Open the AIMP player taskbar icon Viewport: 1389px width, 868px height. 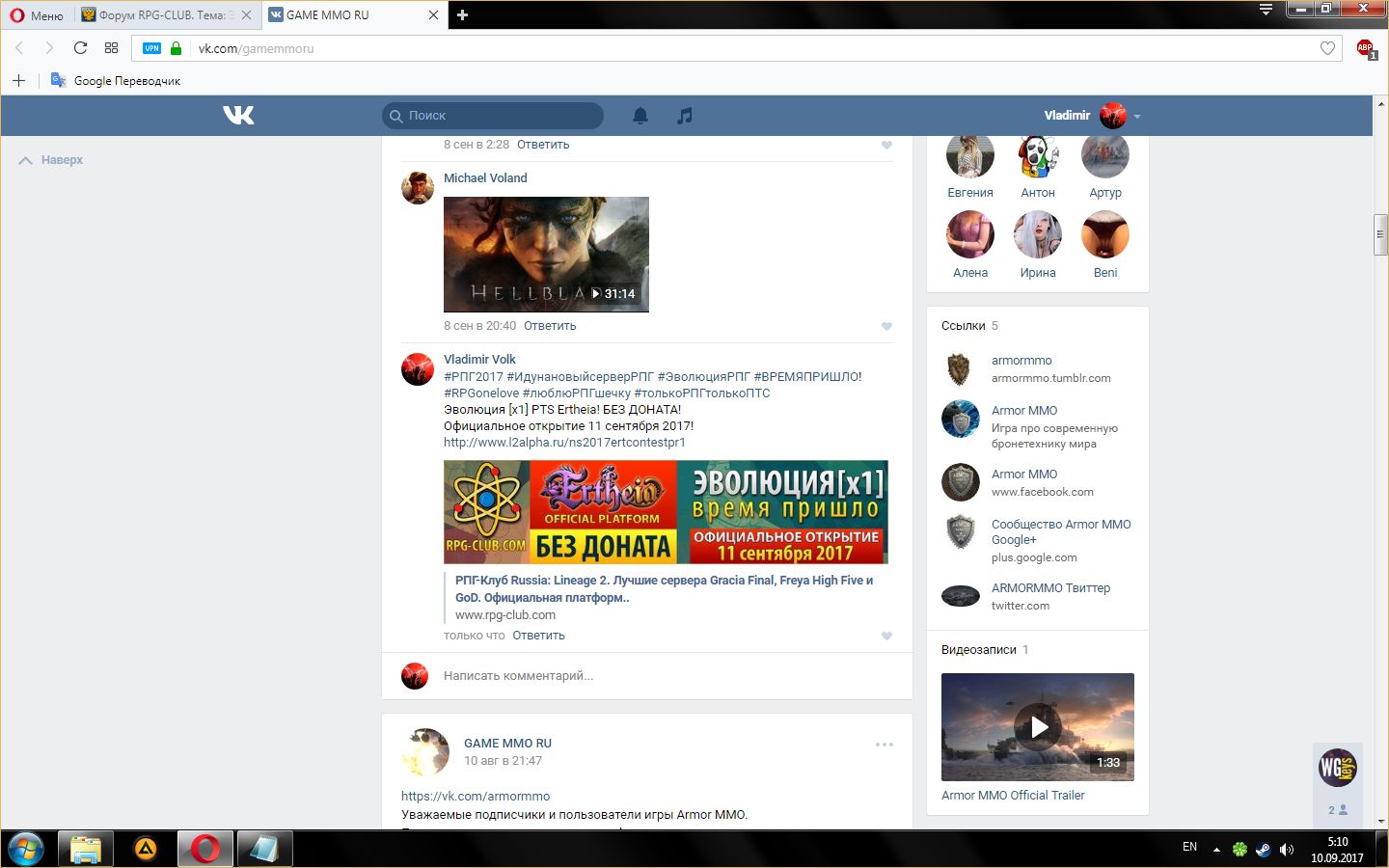point(146,849)
